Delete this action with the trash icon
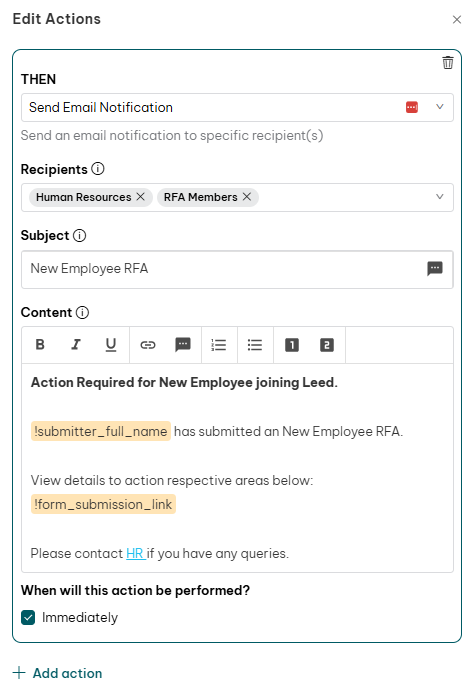 (448, 63)
